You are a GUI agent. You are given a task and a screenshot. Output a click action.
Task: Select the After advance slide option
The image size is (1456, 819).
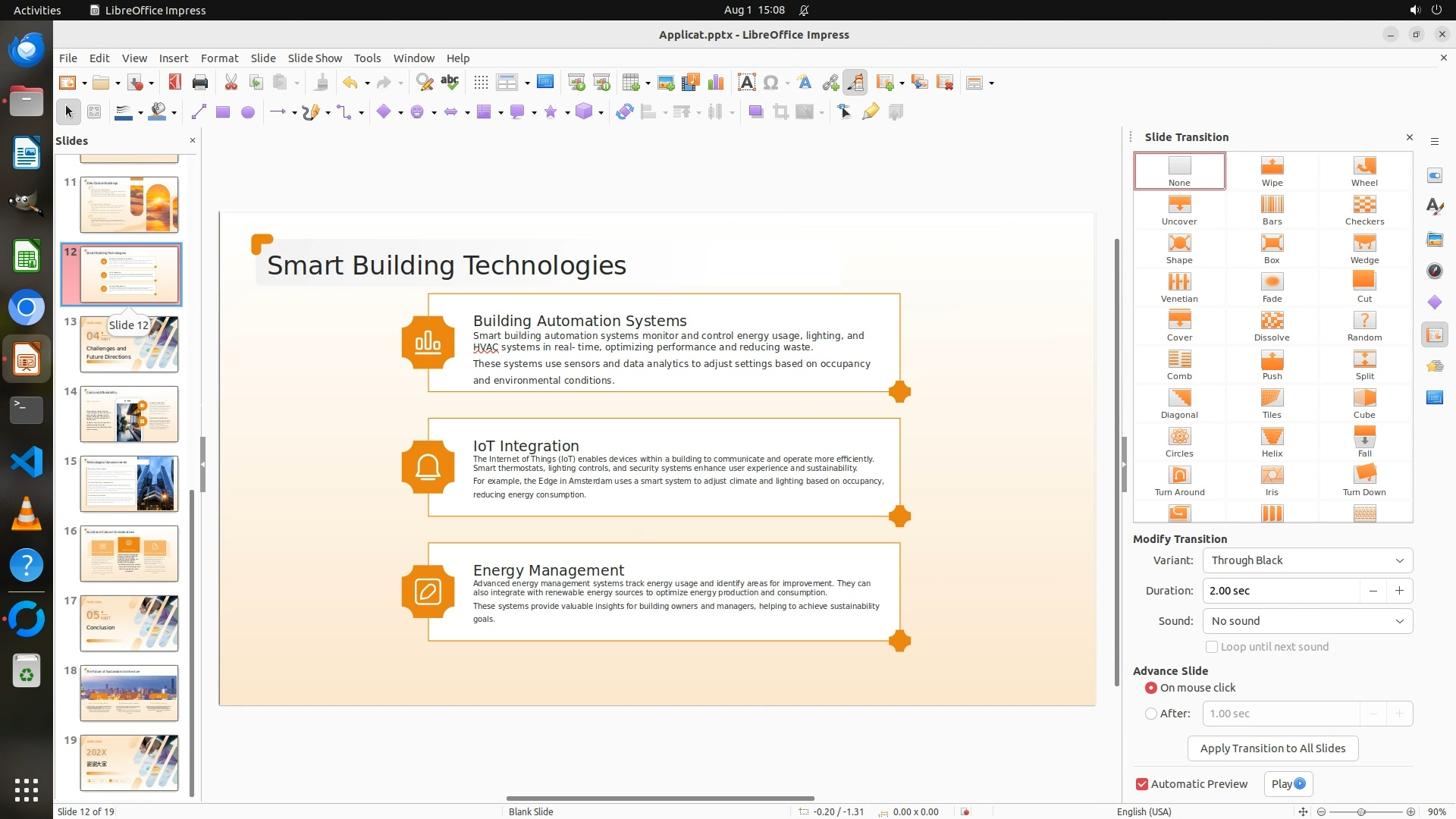click(x=1151, y=714)
